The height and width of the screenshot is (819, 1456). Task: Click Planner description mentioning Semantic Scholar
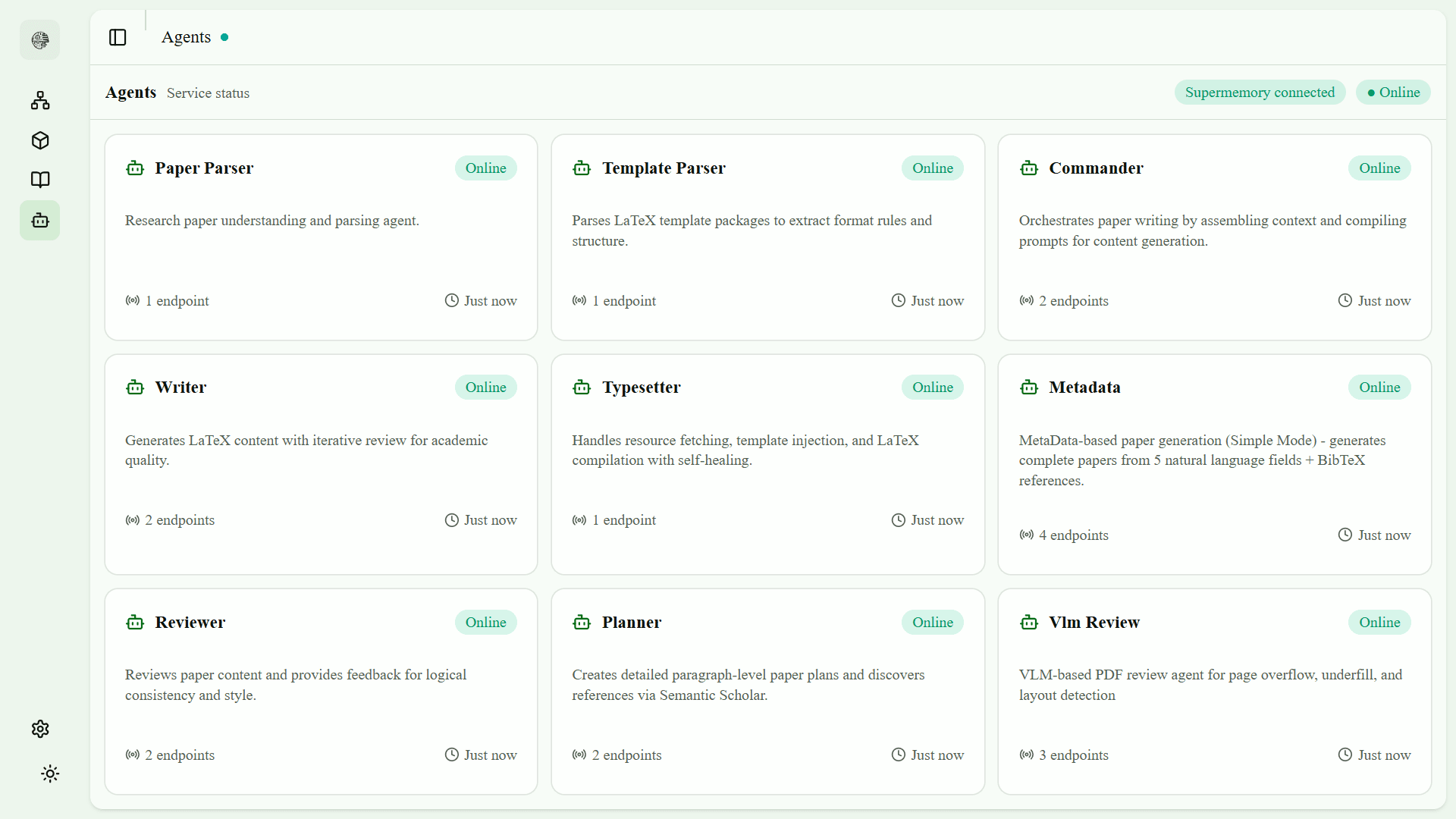pos(748,685)
